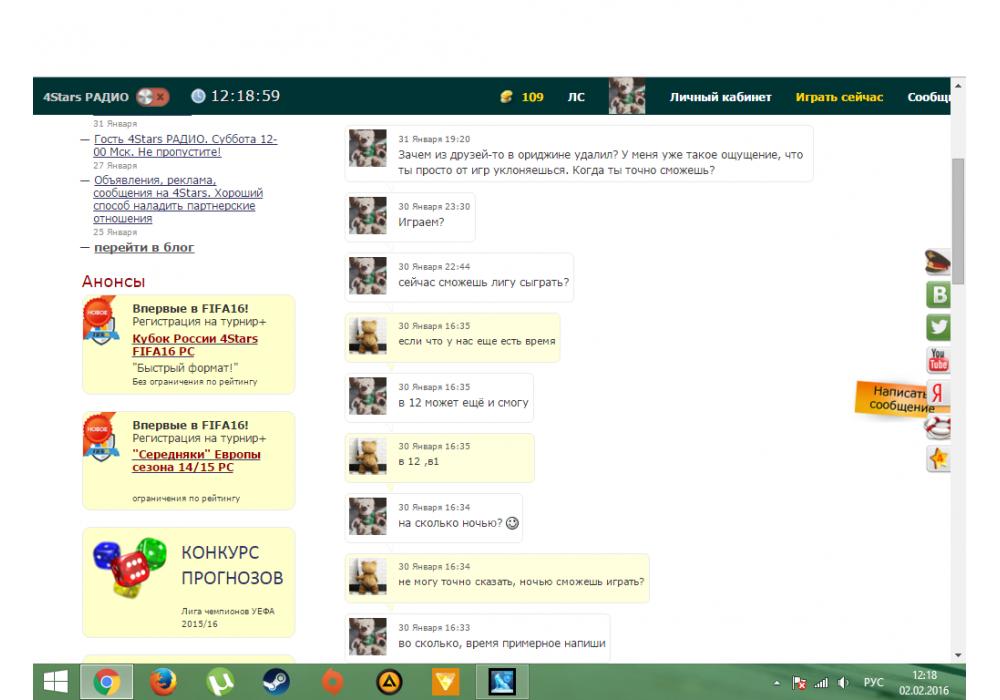Open the 'ЛС' private messages item
1000x700 pixels.
[x=576, y=97]
